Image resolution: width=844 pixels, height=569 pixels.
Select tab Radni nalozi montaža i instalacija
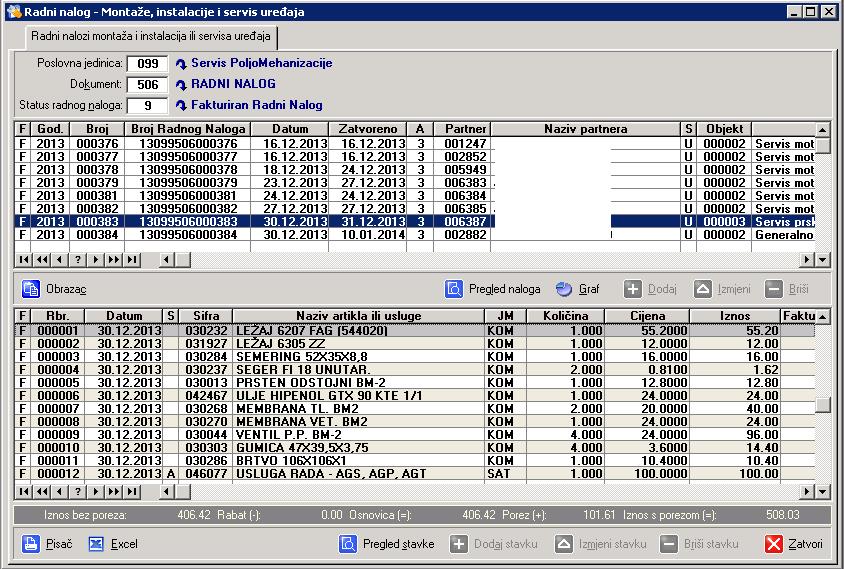pyautogui.click(x=151, y=37)
